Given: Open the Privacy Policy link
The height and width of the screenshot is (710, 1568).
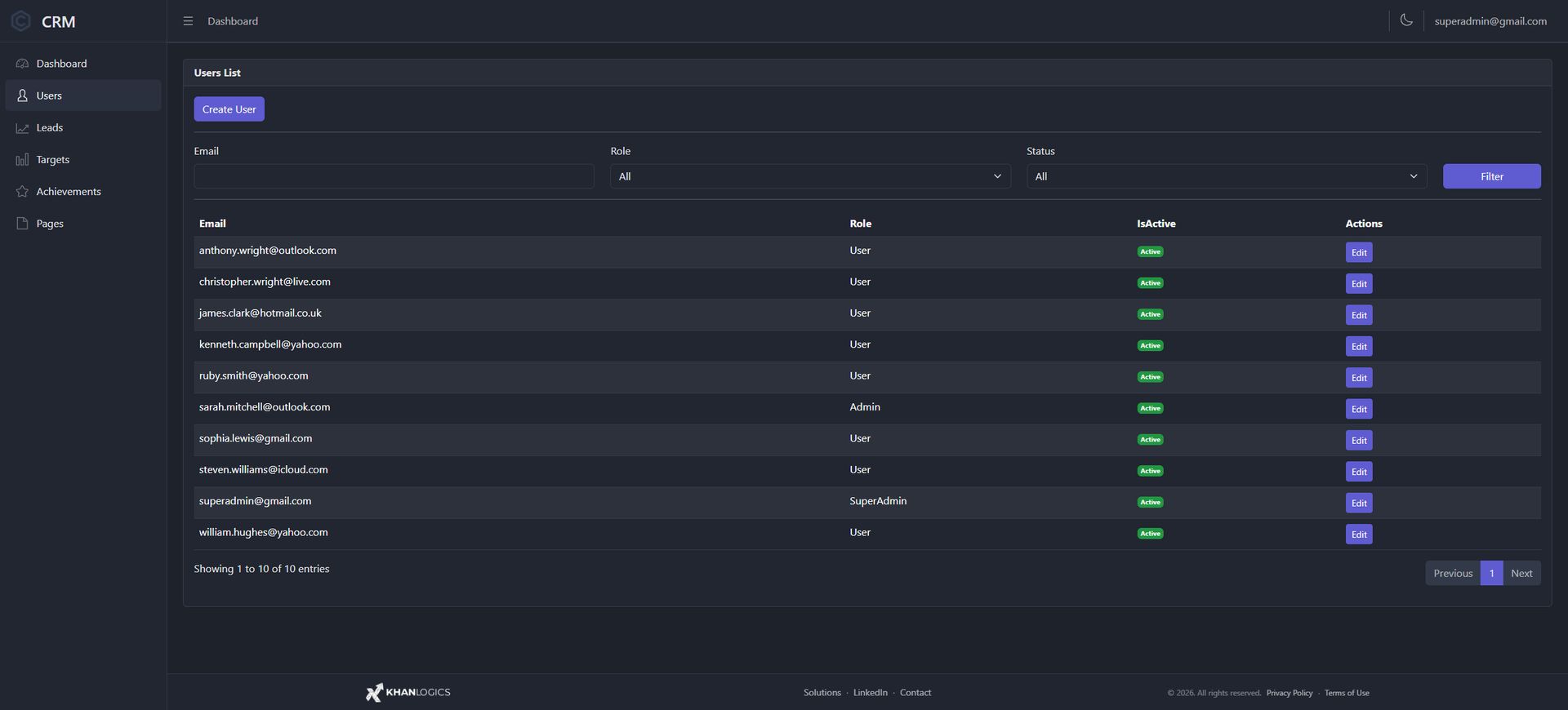Looking at the screenshot, I should [1290, 693].
